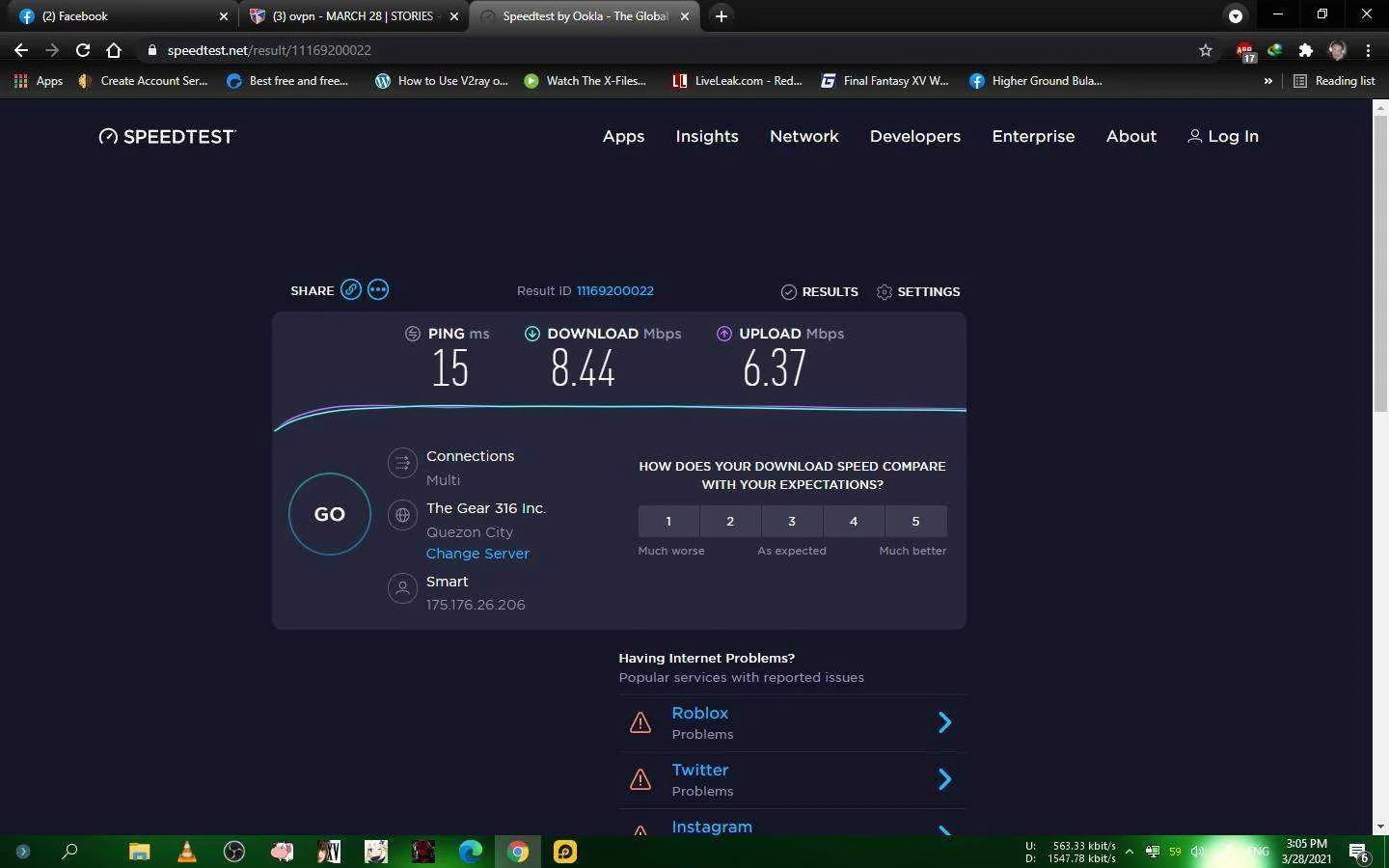Go back to the previous page
This screenshot has width=1389, height=868.
[21, 50]
